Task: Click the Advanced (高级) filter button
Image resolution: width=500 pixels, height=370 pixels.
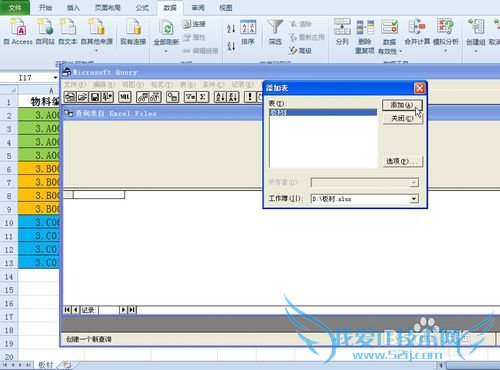Action: click(x=301, y=51)
